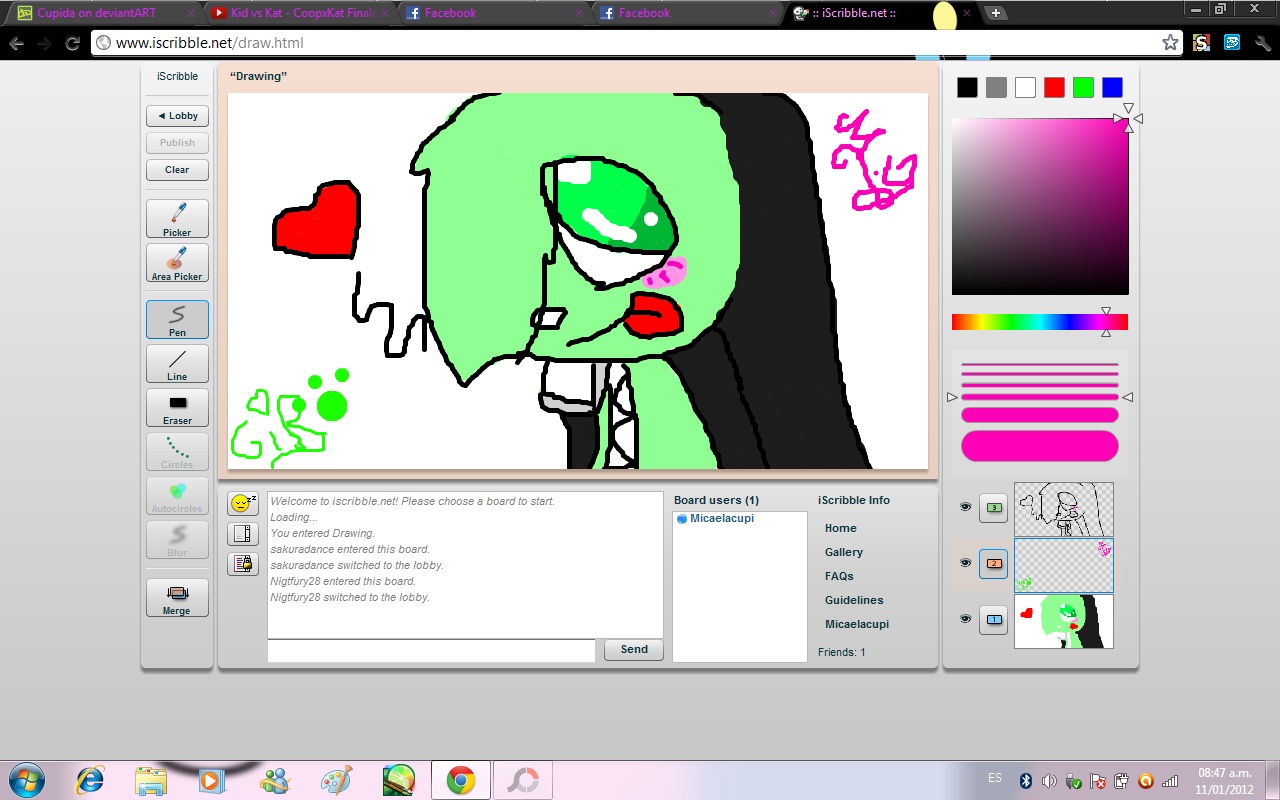Pick the blue color swatch
Screen dimensions: 1280x800
[1112, 87]
